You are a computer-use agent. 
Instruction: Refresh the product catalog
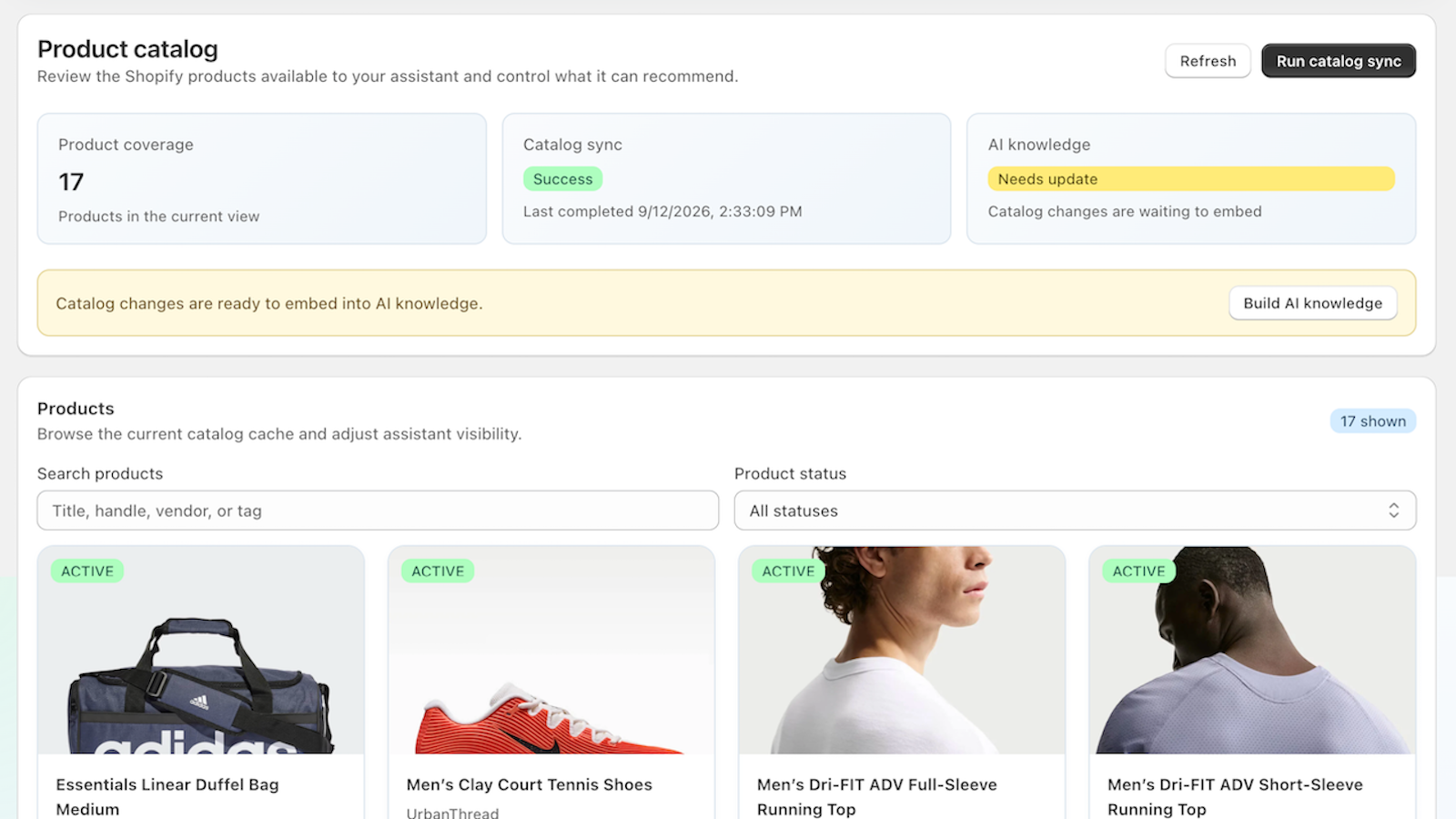pyautogui.click(x=1208, y=61)
